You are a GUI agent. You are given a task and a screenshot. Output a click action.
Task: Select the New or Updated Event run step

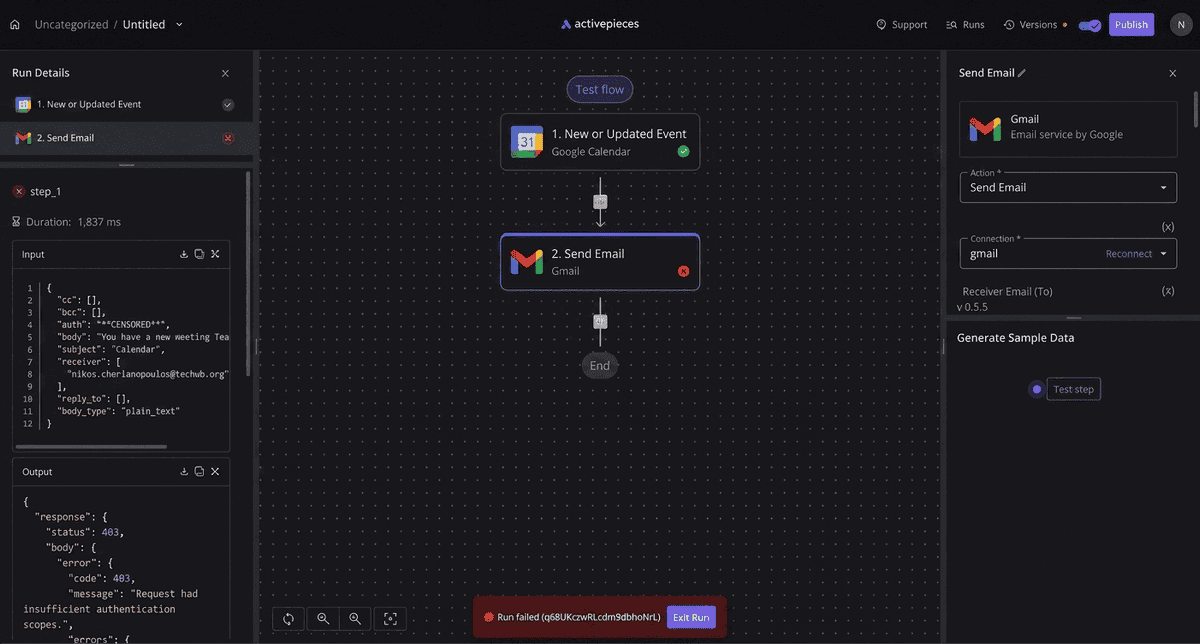click(126, 104)
